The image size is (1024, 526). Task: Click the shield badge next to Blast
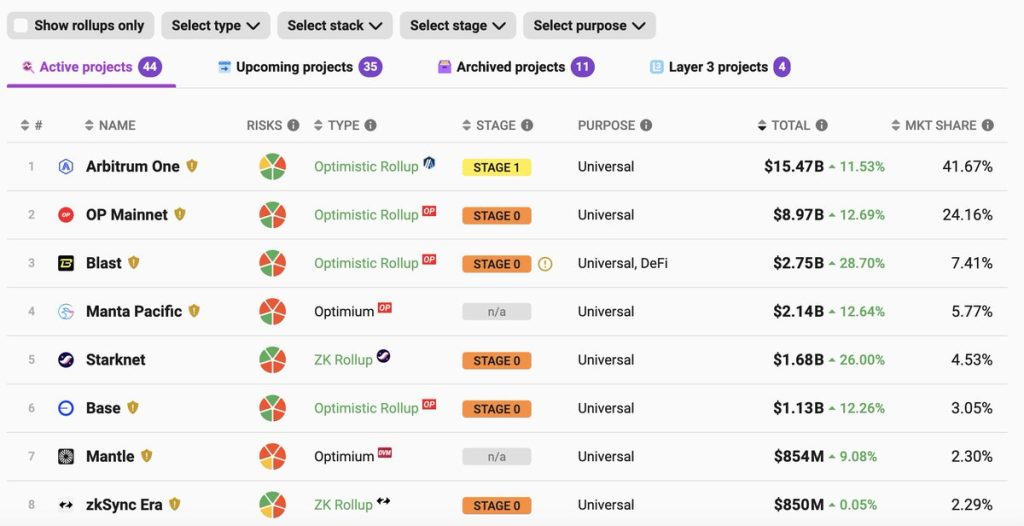[x=133, y=263]
